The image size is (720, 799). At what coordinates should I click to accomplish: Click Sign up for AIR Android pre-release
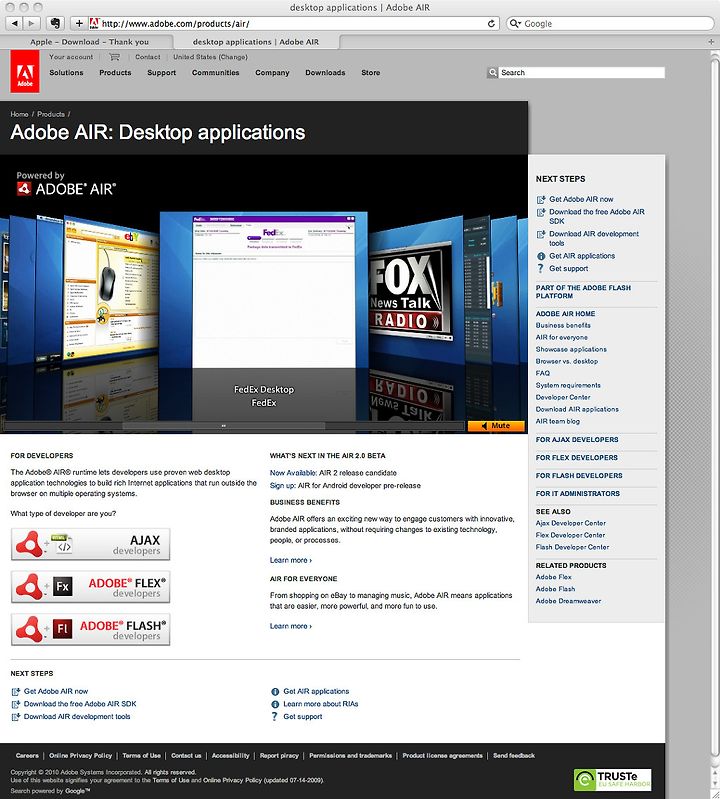pyautogui.click(x=282, y=486)
